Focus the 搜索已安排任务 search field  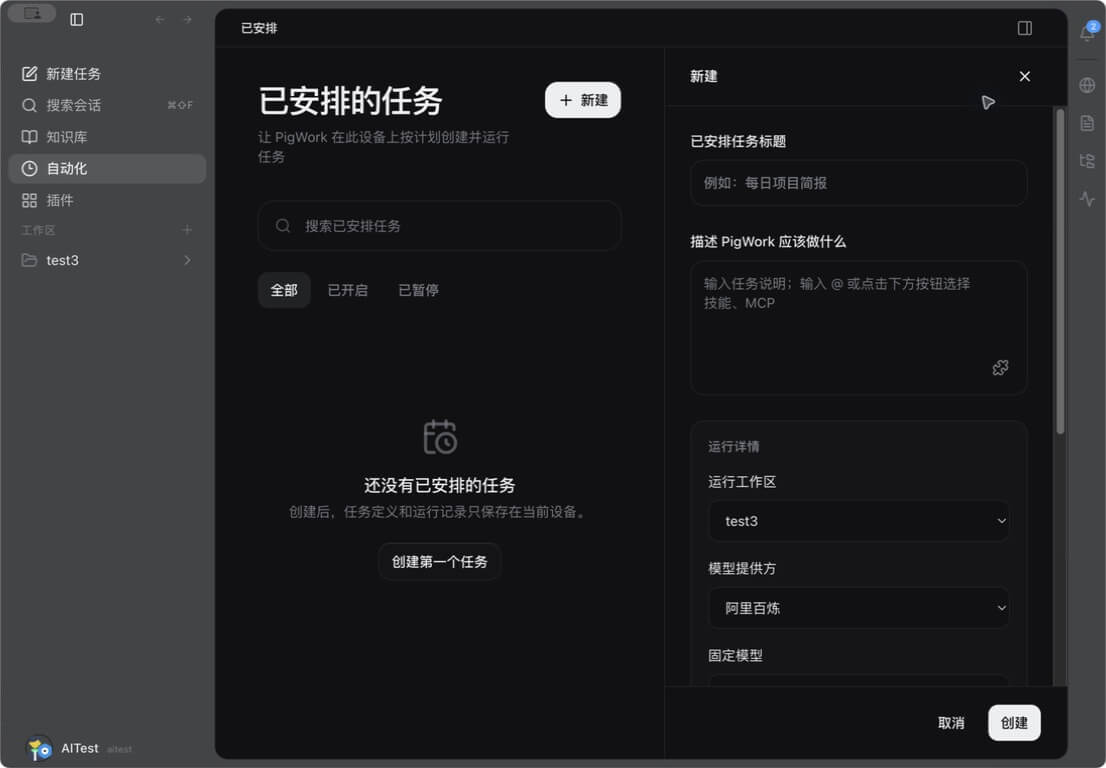pos(439,226)
